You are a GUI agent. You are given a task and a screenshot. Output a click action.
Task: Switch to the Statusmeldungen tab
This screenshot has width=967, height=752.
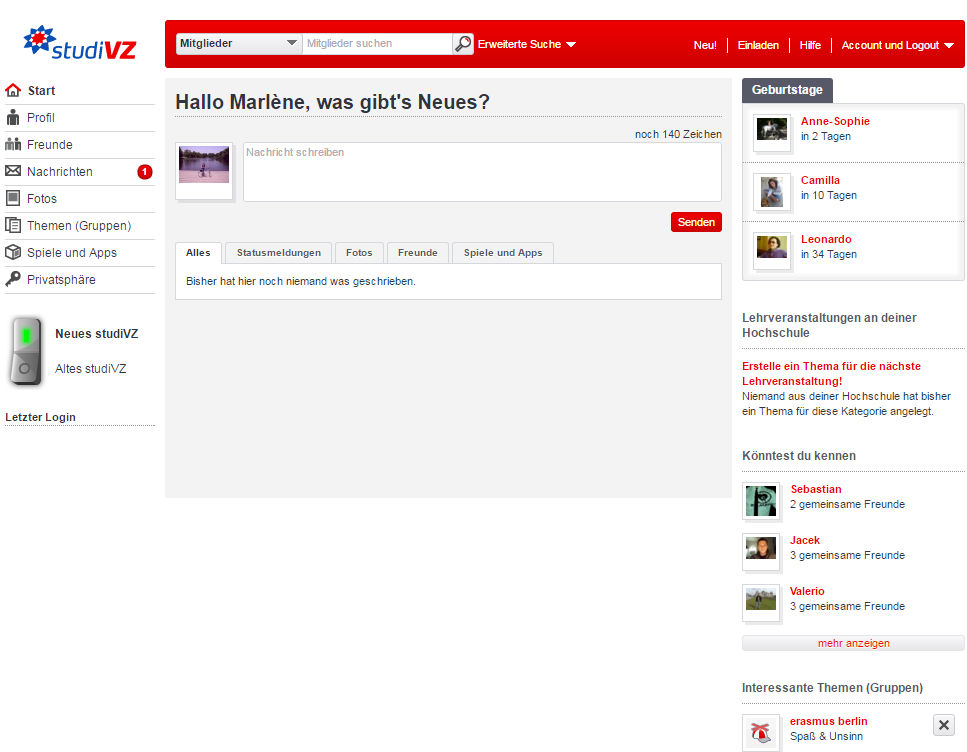(x=279, y=253)
